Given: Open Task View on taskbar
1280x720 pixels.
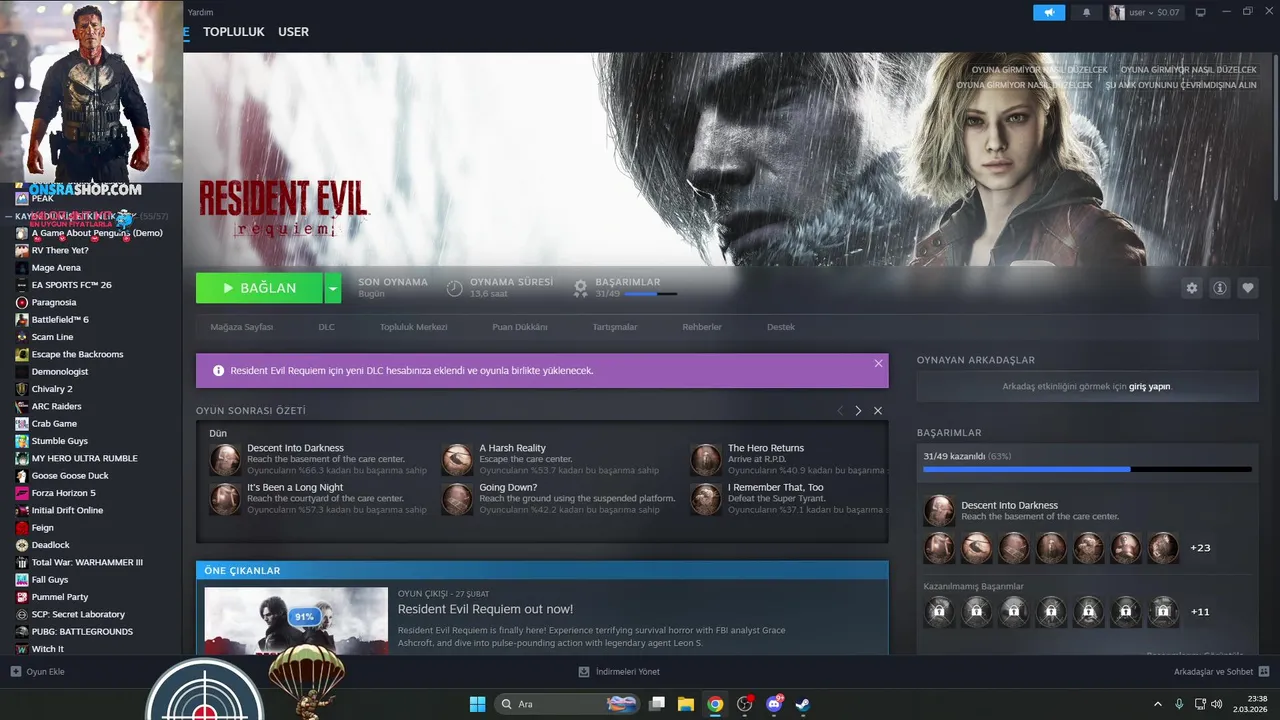Looking at the screenshot, I should click(x=657, y=704).
